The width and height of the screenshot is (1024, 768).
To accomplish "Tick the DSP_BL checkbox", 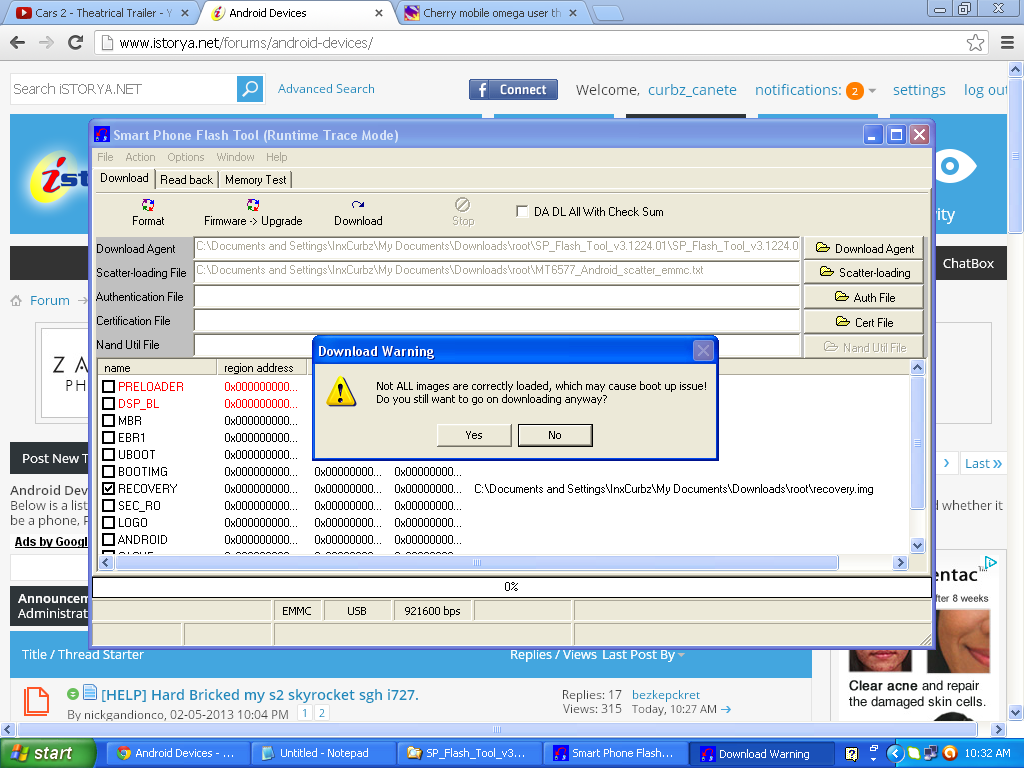I will (108, 404).
